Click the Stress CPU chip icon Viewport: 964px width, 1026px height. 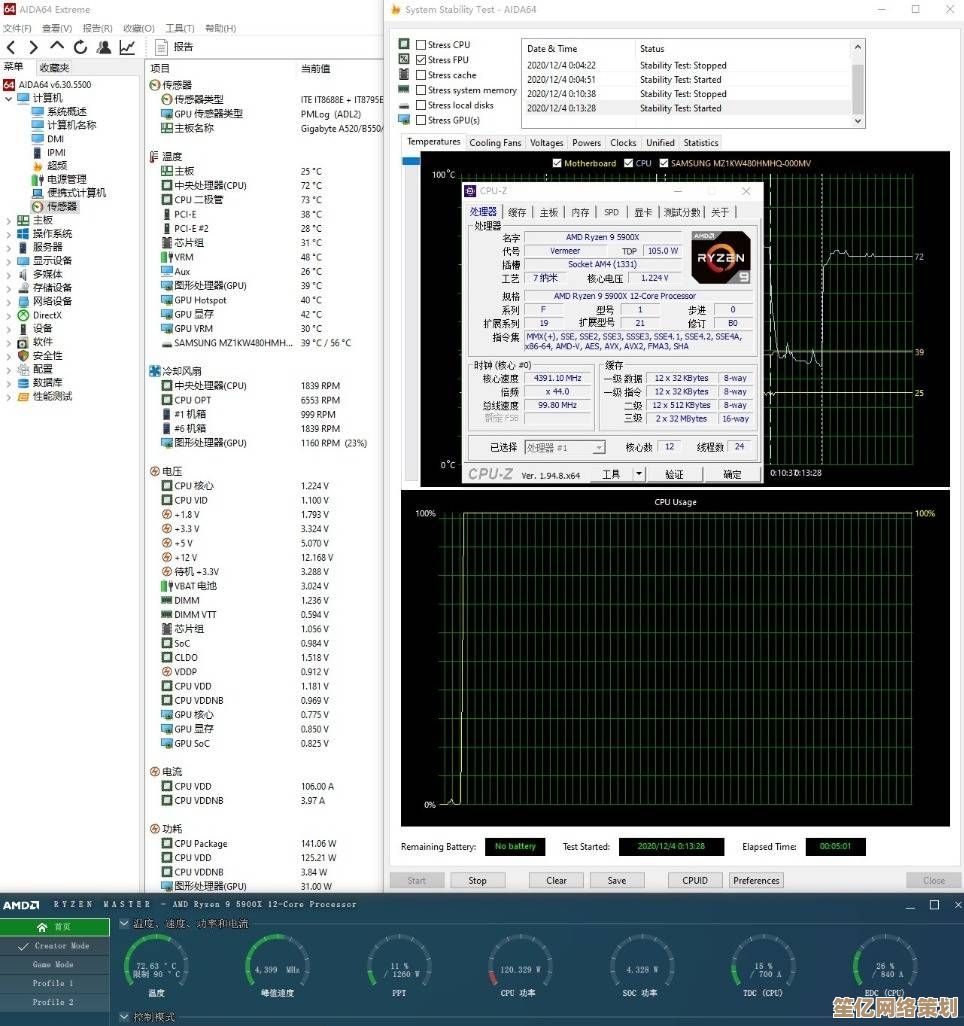(404, 44)
